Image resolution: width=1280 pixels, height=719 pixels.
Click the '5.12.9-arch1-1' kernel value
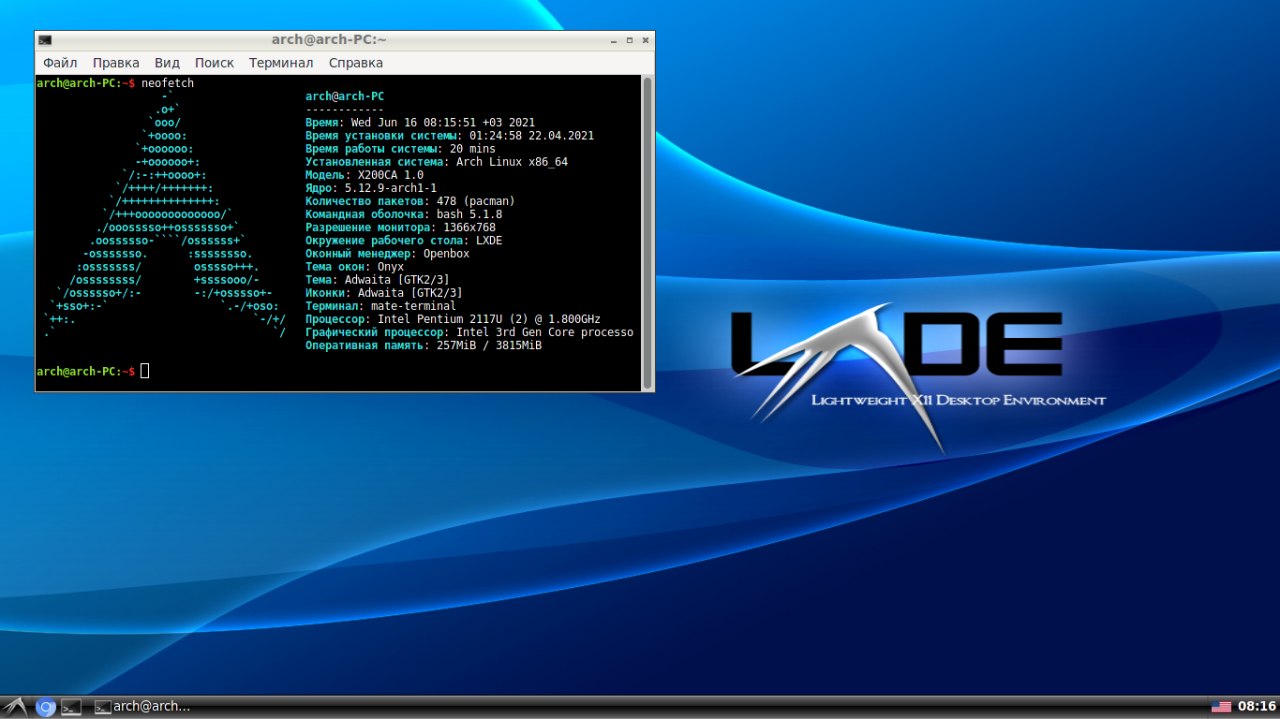[390, 188]
